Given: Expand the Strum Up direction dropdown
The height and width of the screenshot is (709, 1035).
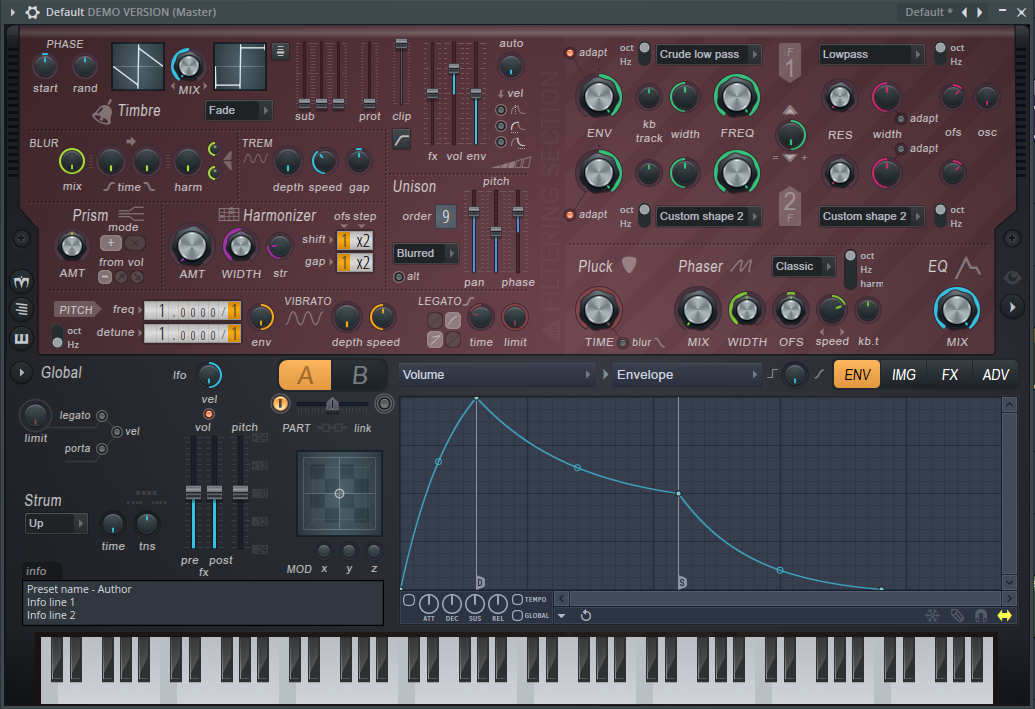Looking at the screenshot, I should 56,523.
